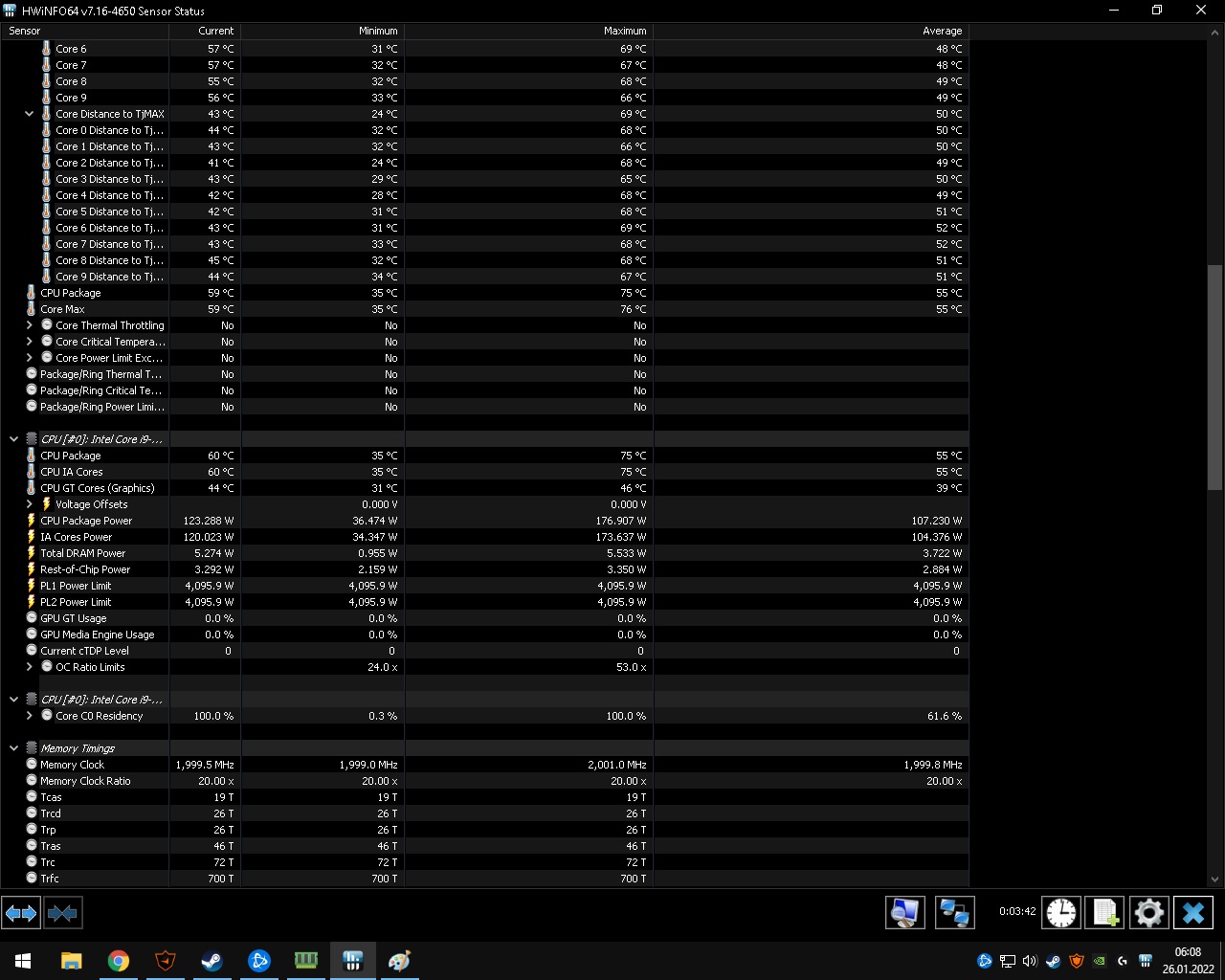Click the Sensor column header
This screenshot has width=1225, height=980.
(84, 31)
